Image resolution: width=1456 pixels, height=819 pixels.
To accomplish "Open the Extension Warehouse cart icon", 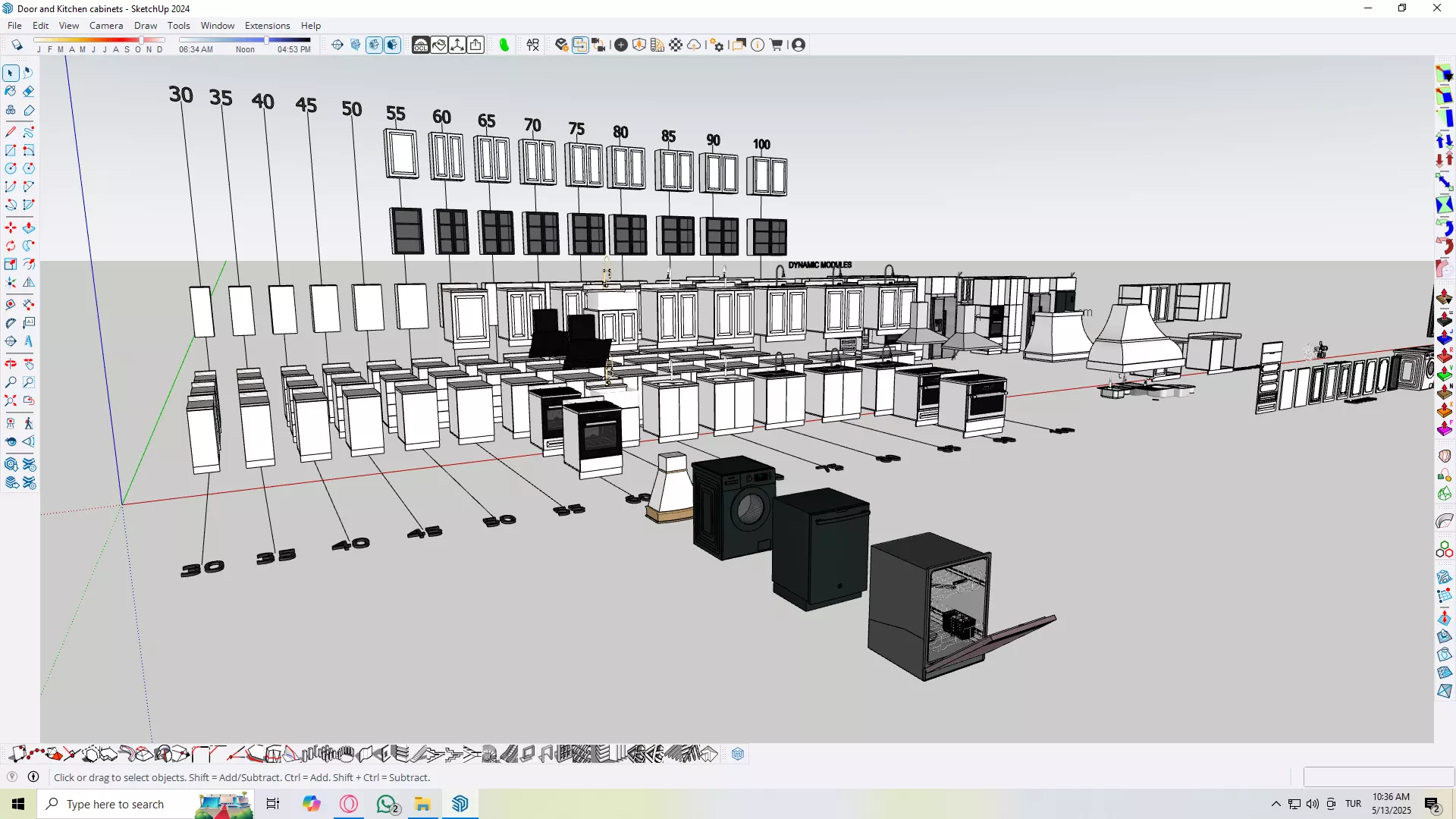I will click(777, 45).
